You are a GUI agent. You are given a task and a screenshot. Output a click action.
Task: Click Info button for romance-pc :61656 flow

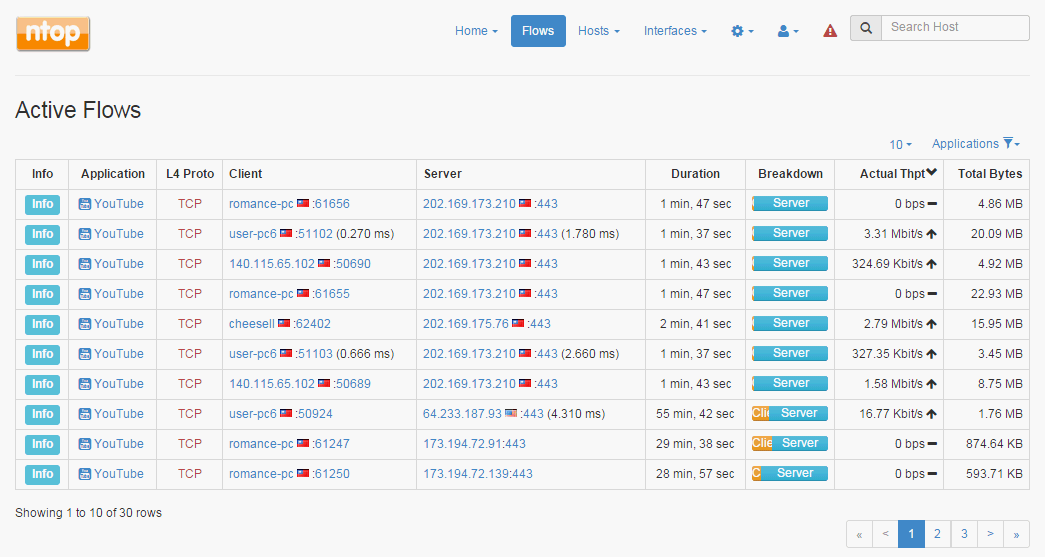click(42, 204)
